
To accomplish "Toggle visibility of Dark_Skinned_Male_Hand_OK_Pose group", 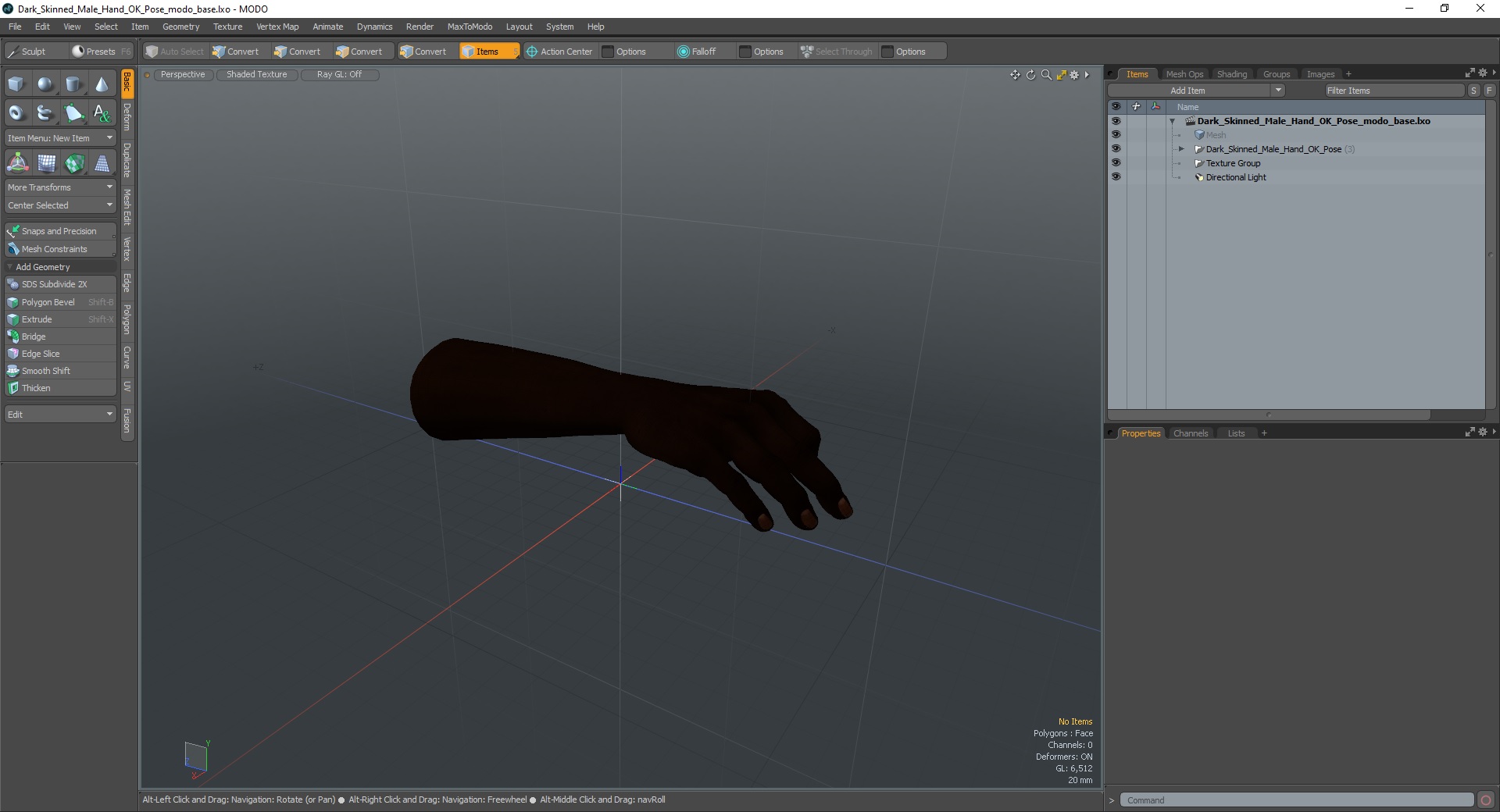I will (x=1116, y=149).
